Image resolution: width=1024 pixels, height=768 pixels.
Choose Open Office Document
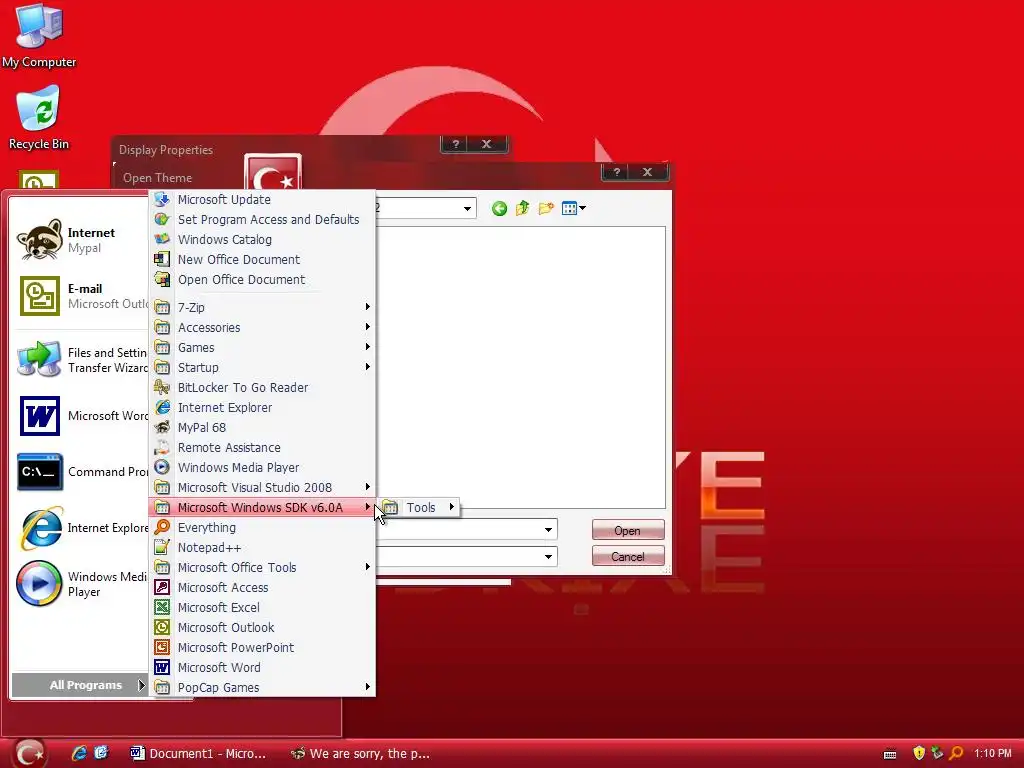(263, 280)
